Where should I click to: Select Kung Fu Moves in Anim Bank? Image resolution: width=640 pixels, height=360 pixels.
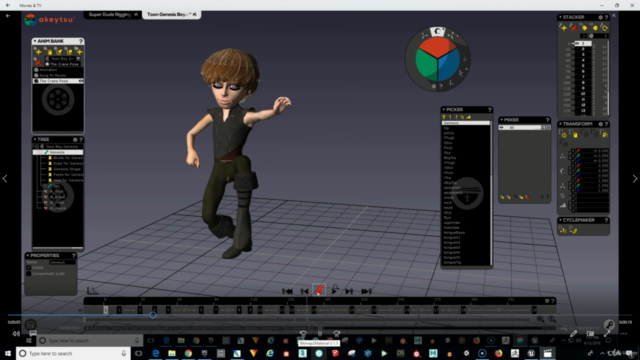(x=58, y=75)
